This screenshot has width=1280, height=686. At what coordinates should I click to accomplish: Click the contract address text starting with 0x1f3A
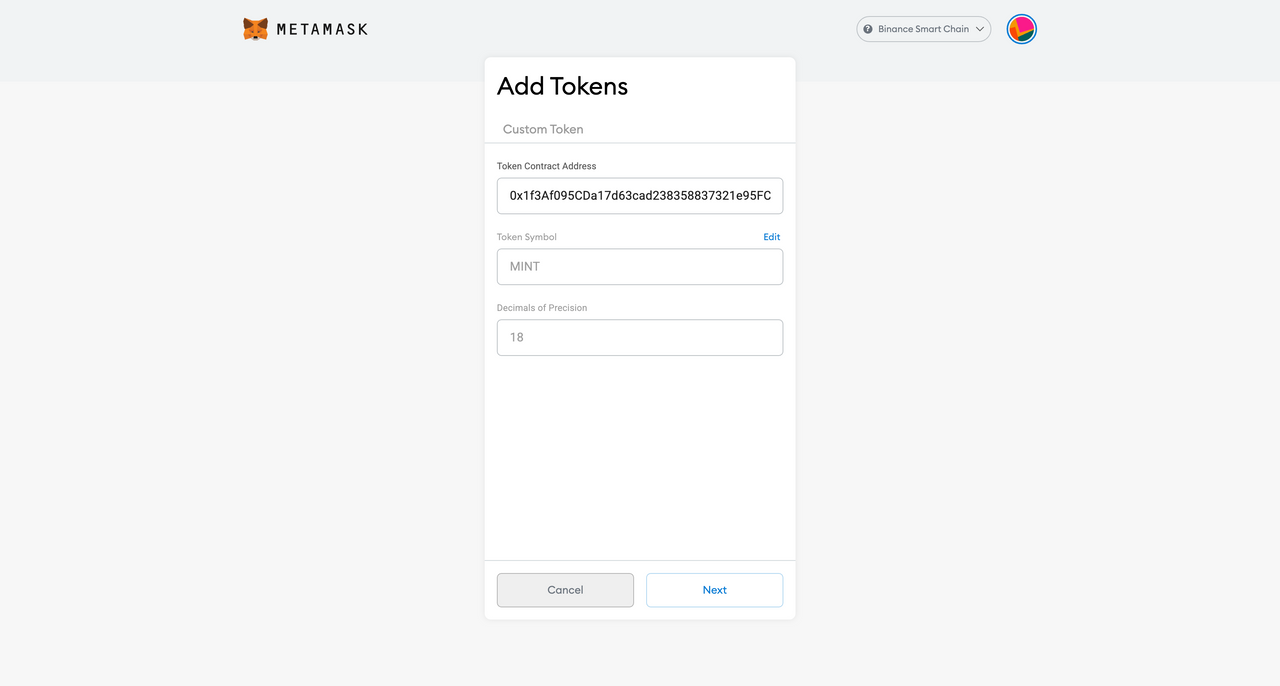click(x=640, y=196)
